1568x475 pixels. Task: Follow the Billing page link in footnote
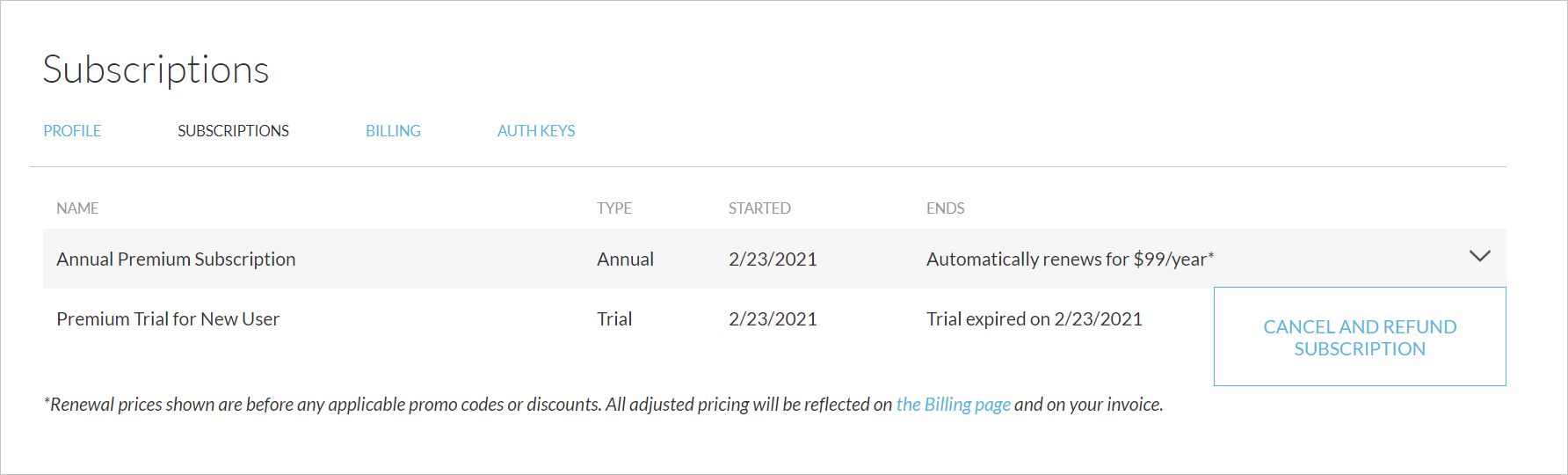pyautogui.click(x=953, y=405)
